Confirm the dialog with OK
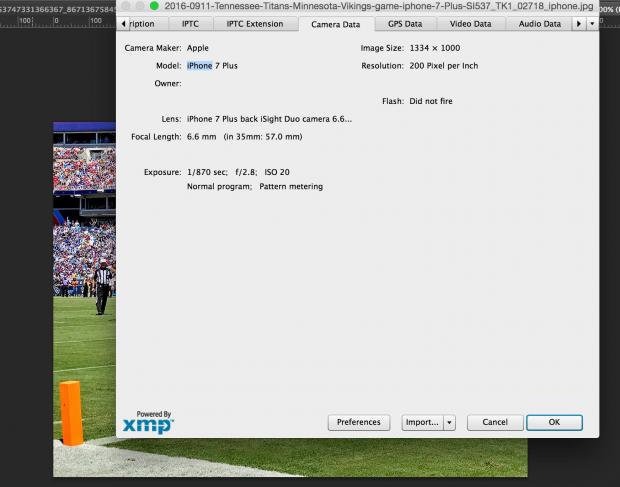Screen dimensions: 620x487 (x=554, y=423)
